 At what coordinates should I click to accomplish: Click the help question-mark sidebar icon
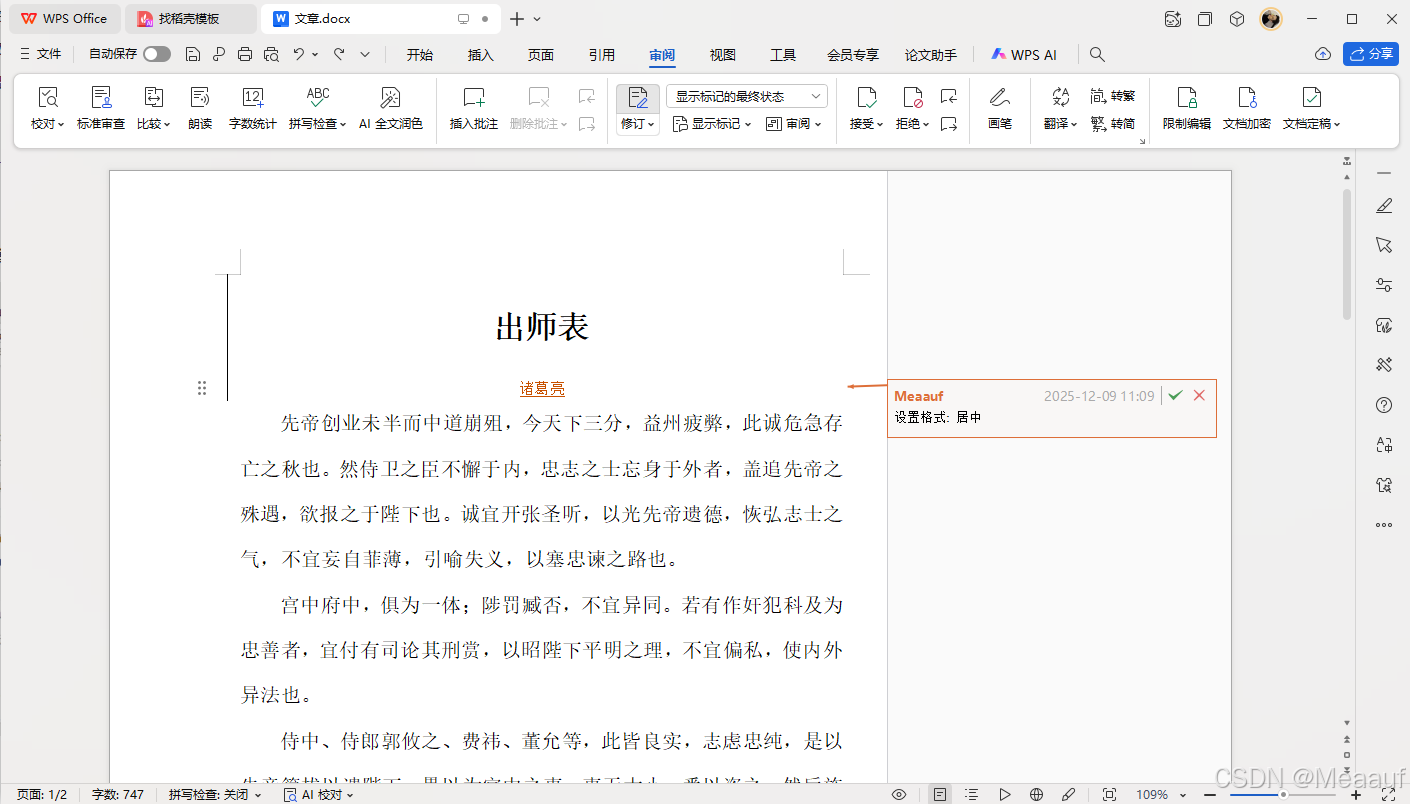point(1384,405)
